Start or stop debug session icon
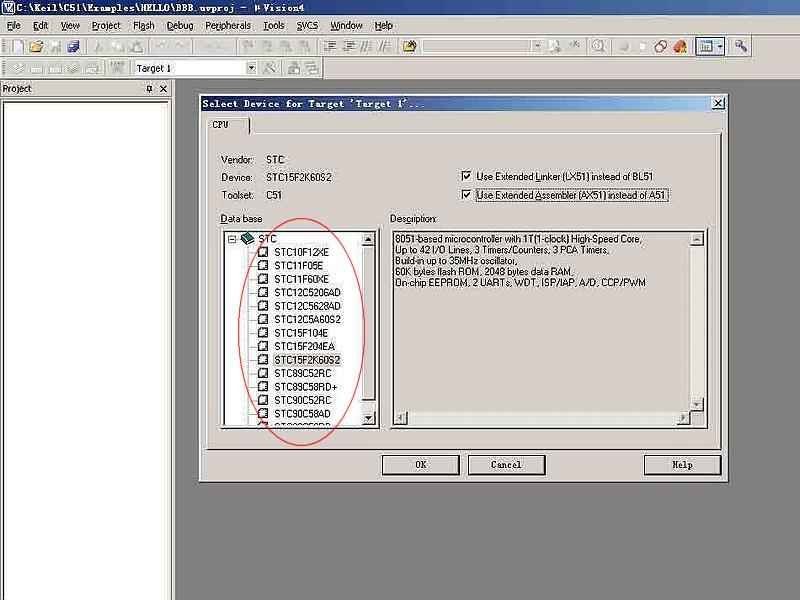The height and width of the screenshot is (600, 800). 599,47
